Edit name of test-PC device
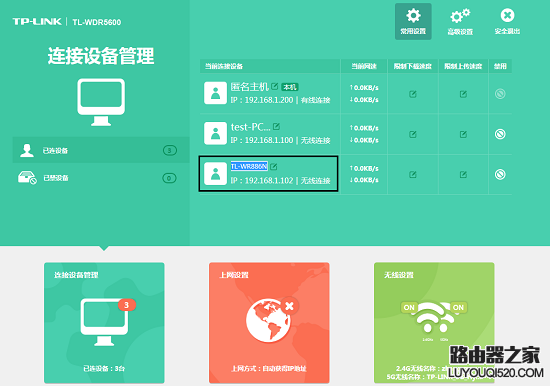This screenshot has height=386, width=550. pyautogui.click(x=276, y=126)
